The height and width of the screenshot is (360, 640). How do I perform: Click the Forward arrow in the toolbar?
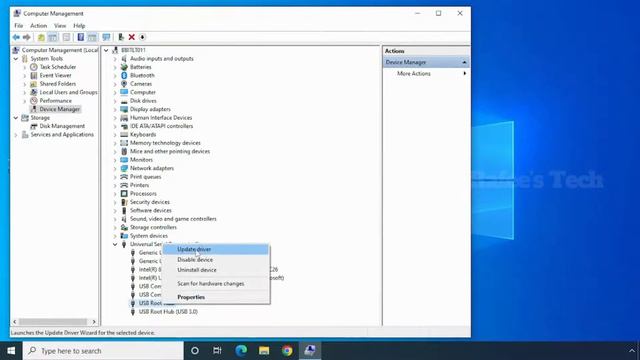click(27, 38)
